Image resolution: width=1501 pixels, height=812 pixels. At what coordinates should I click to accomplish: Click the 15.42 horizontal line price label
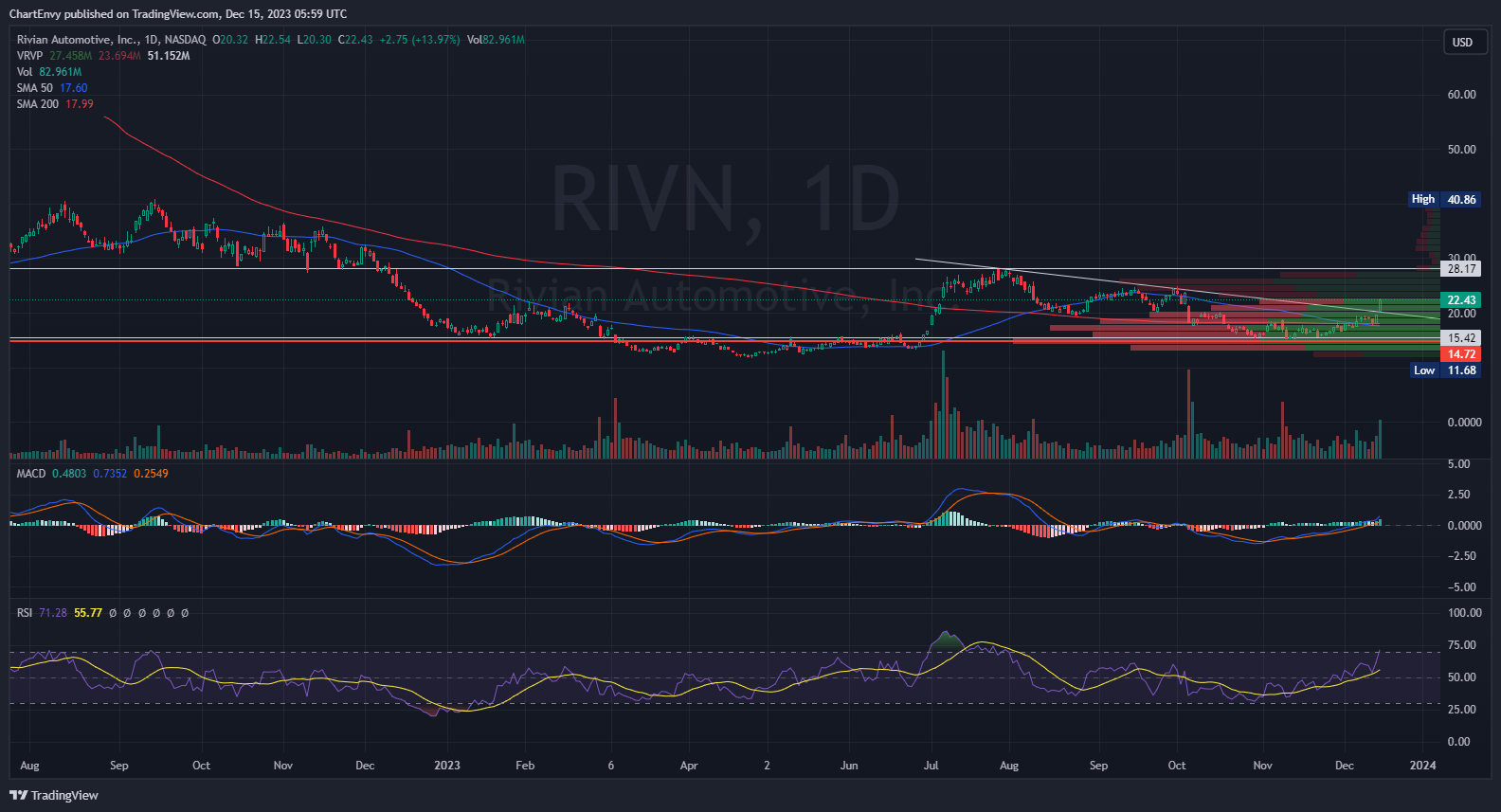1461,338
